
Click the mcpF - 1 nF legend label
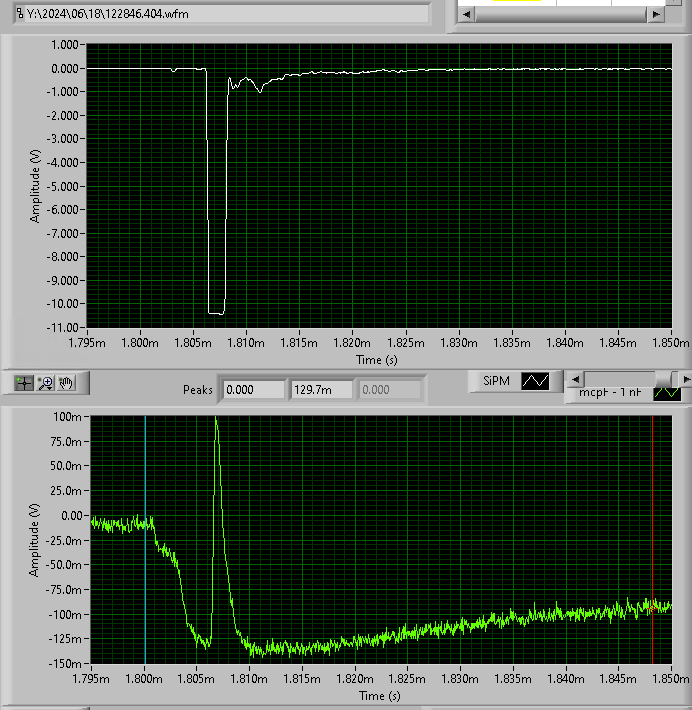[610, 392]
